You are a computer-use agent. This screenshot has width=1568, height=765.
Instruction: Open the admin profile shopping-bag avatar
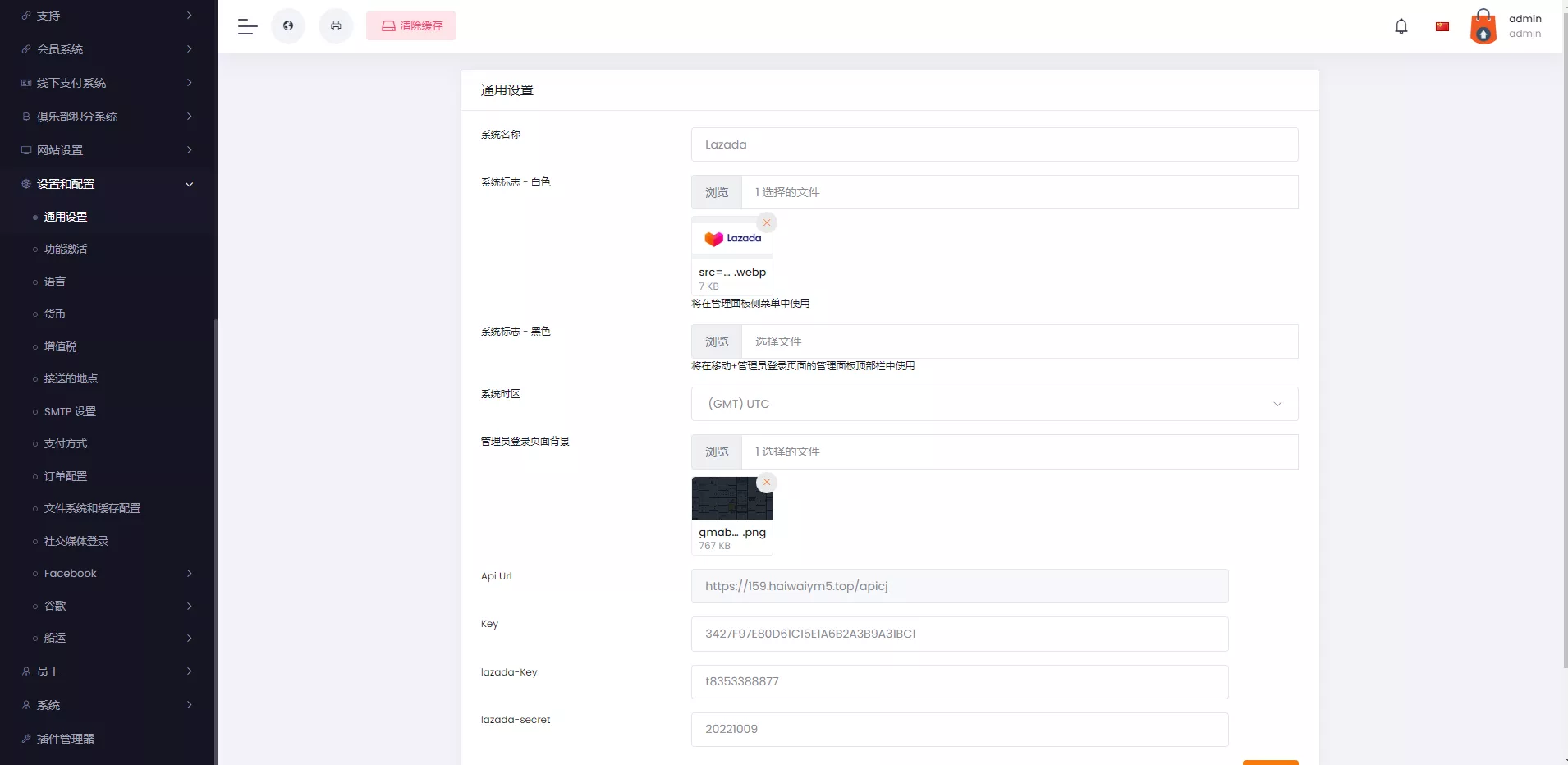click(x=1483, y=27)
